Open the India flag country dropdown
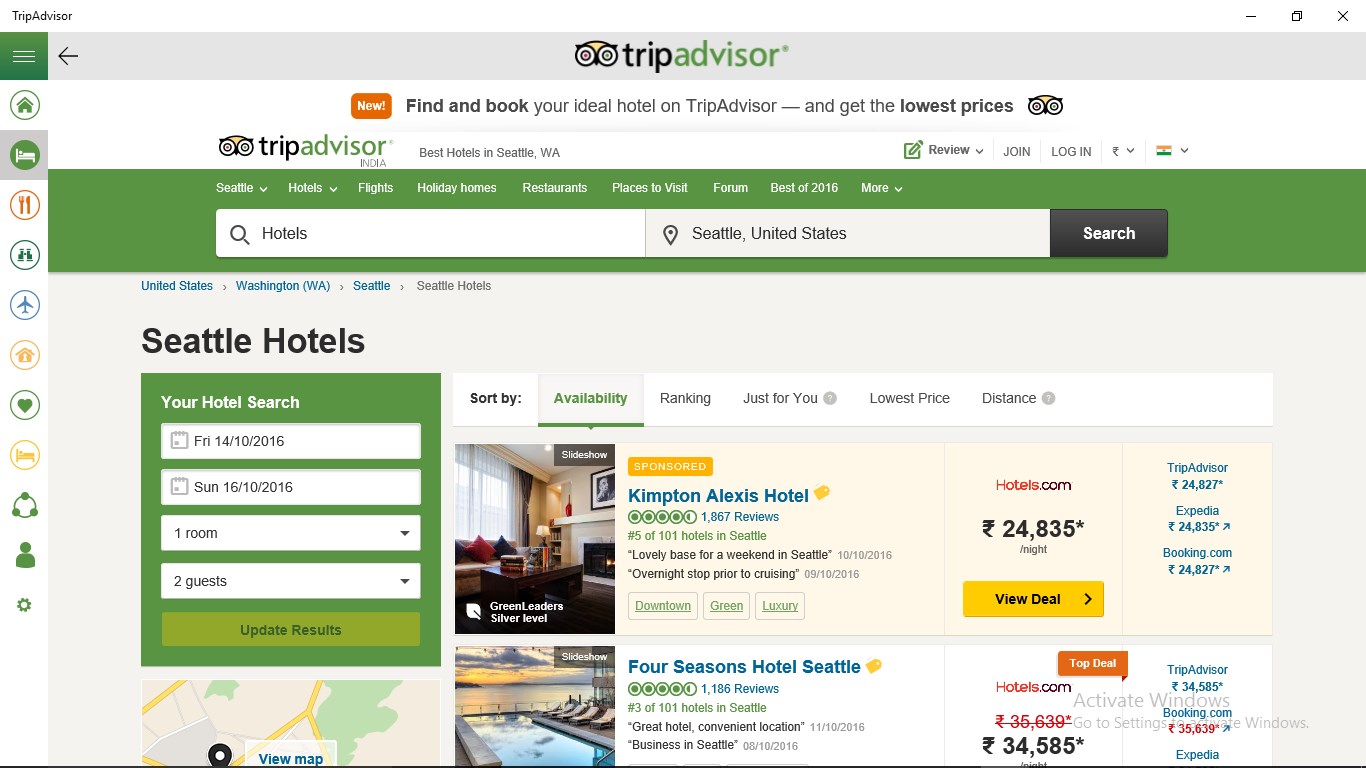Screen dimensions: 1366x768 click(1172, 151)
